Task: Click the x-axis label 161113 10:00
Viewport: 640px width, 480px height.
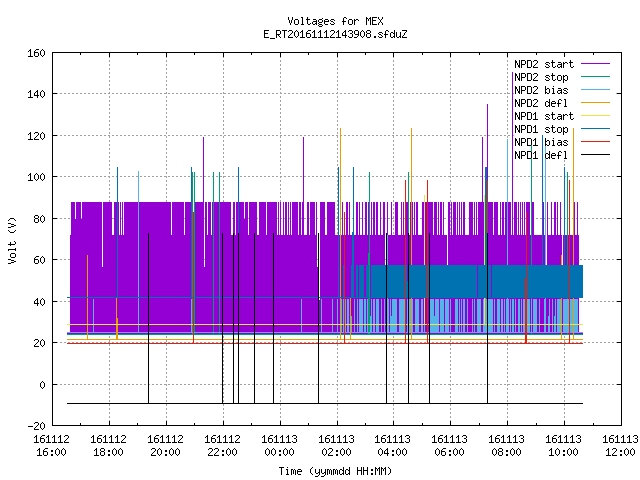Action: [563, 446]
